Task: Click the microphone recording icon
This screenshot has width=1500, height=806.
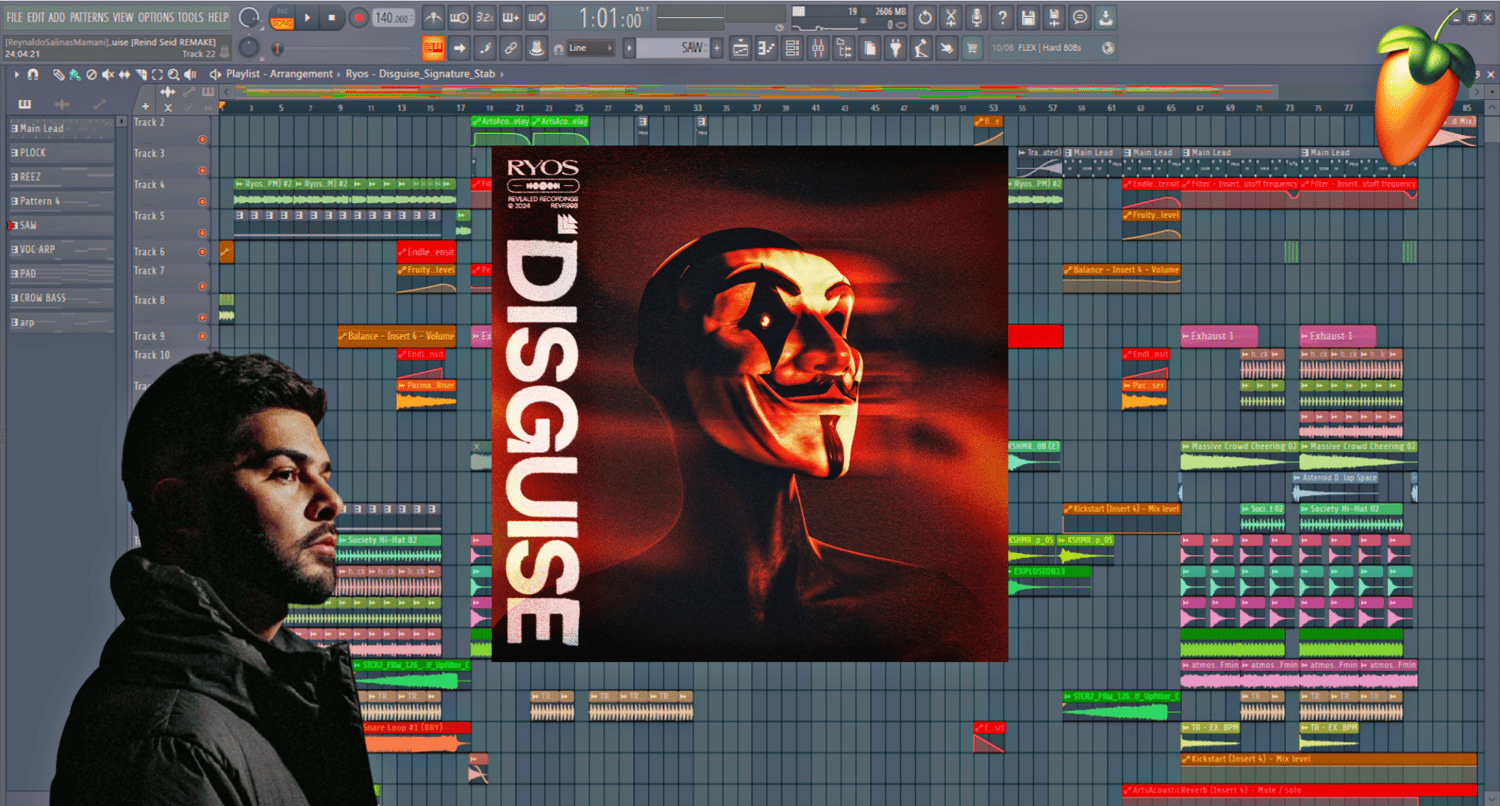Action: tap(976, 17)
